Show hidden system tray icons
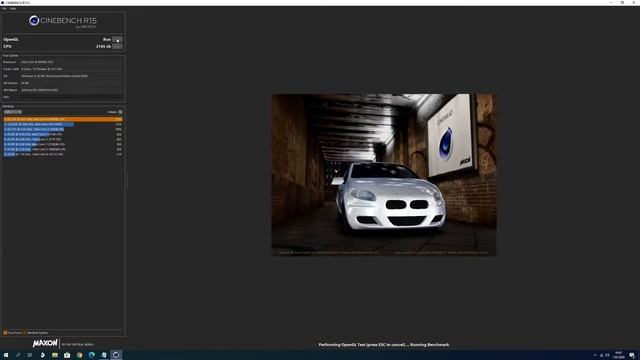 point(595,355)
